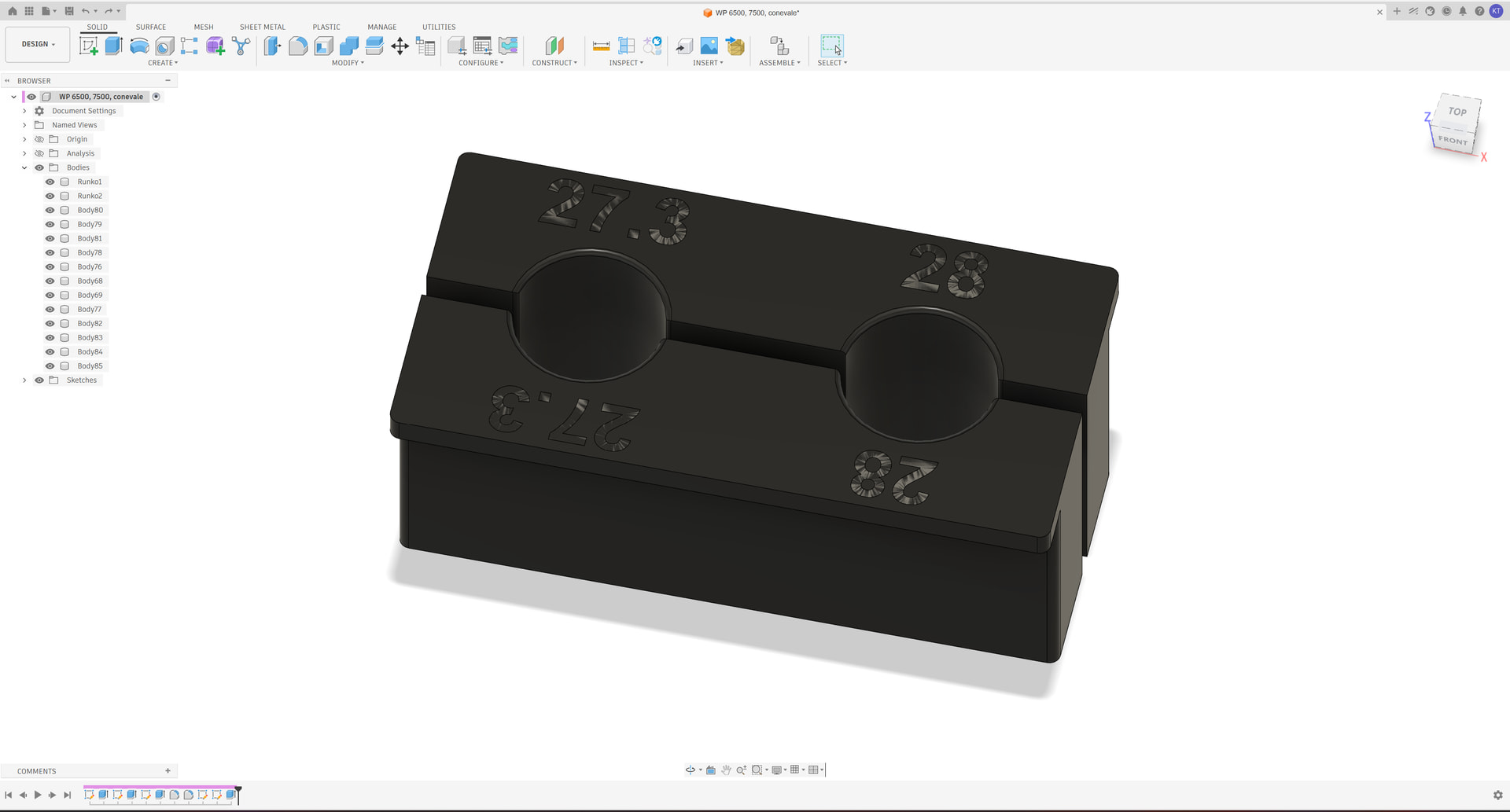Open the MODIFY dropdown menu
Screen dimensions: 1510x812
[348, 63]
